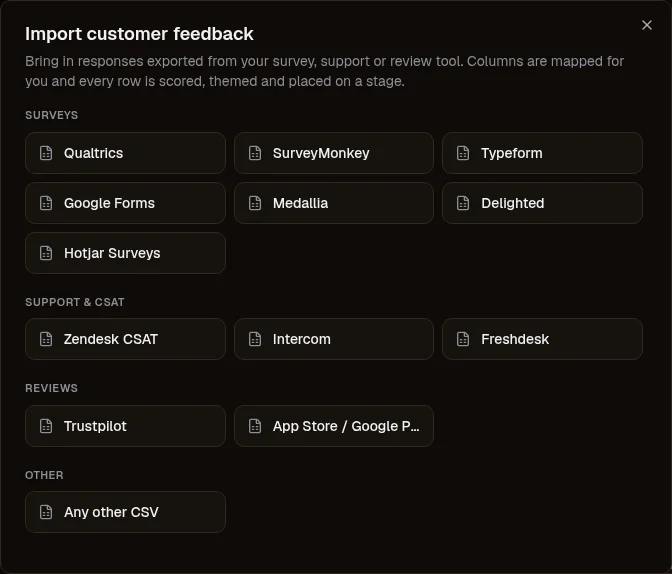This screenshot has height=574, width=672.
Task: Choose Intercom under Support & CSAT
Action: click(334, 339)
